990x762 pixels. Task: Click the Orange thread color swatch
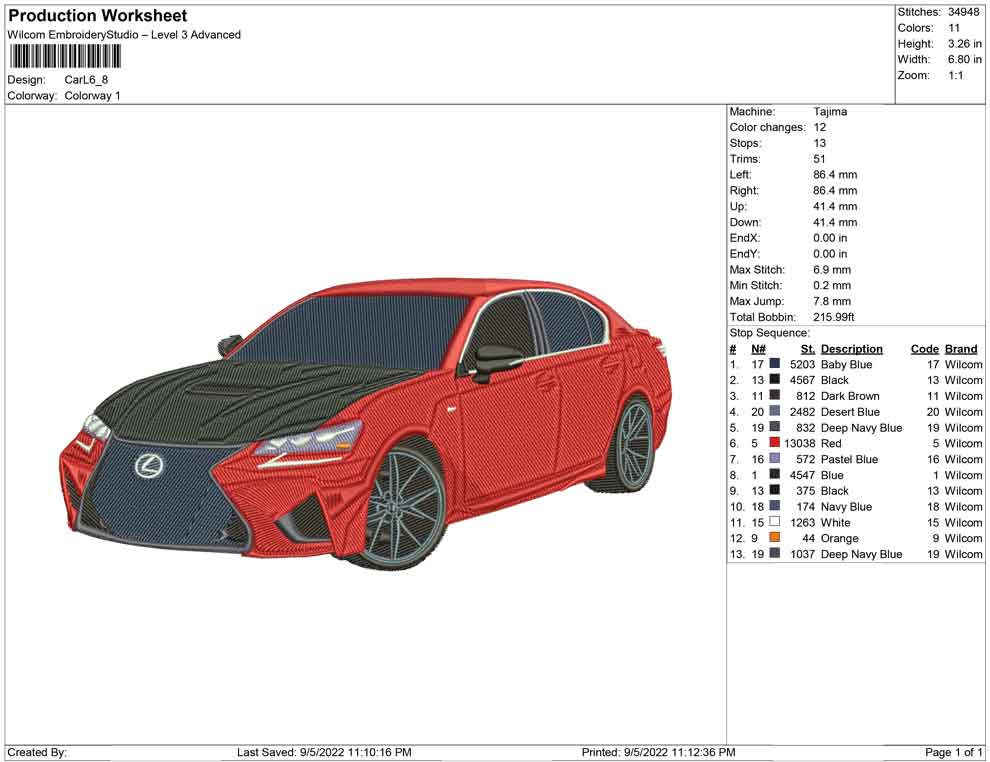(x=775, y=538)
